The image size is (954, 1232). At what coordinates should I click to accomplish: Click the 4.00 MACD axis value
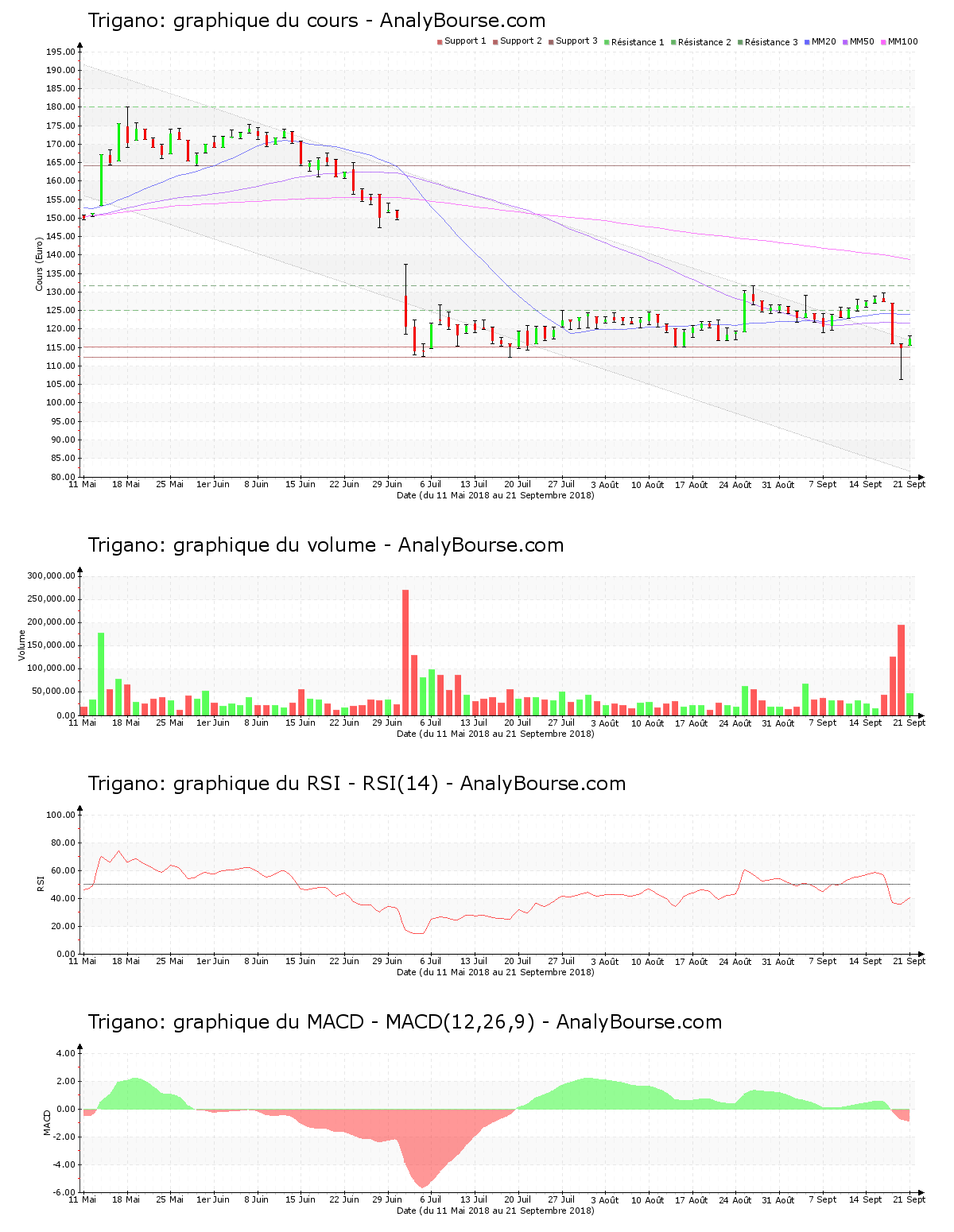[x=65, y=1053]
